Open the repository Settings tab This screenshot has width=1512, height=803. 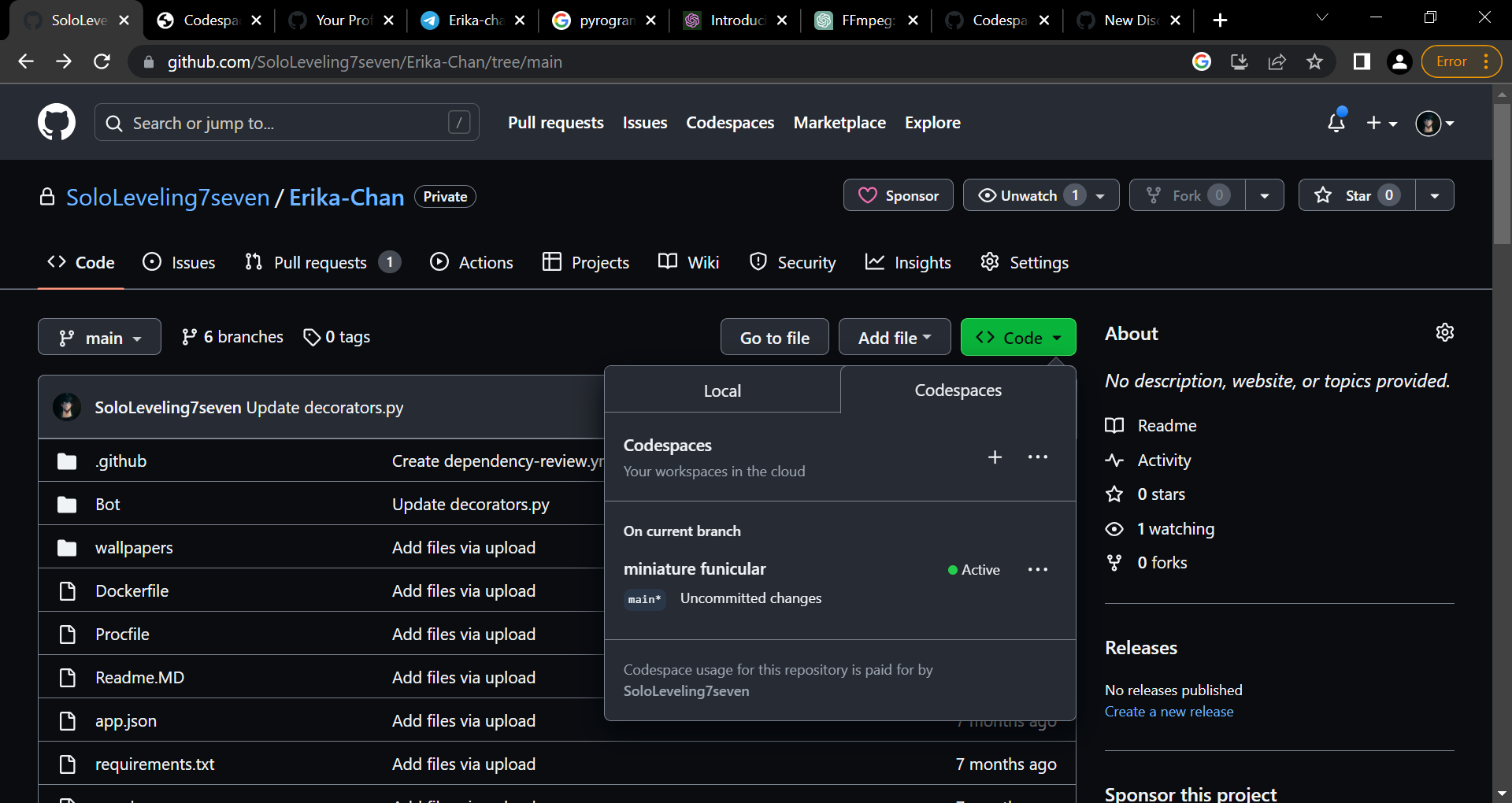[x=1025, y=262]
